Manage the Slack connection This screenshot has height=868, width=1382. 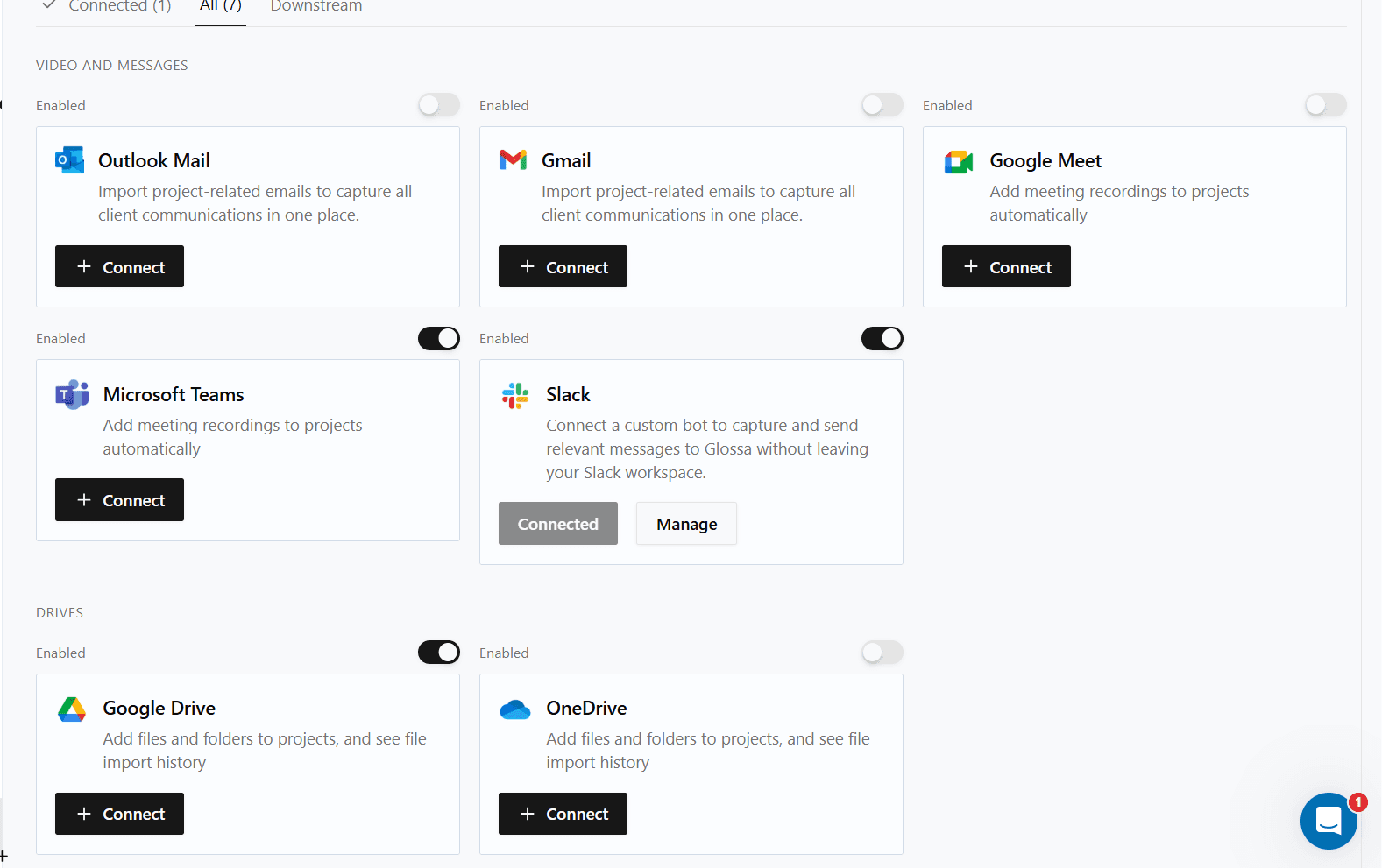click(x=687, y=524)
